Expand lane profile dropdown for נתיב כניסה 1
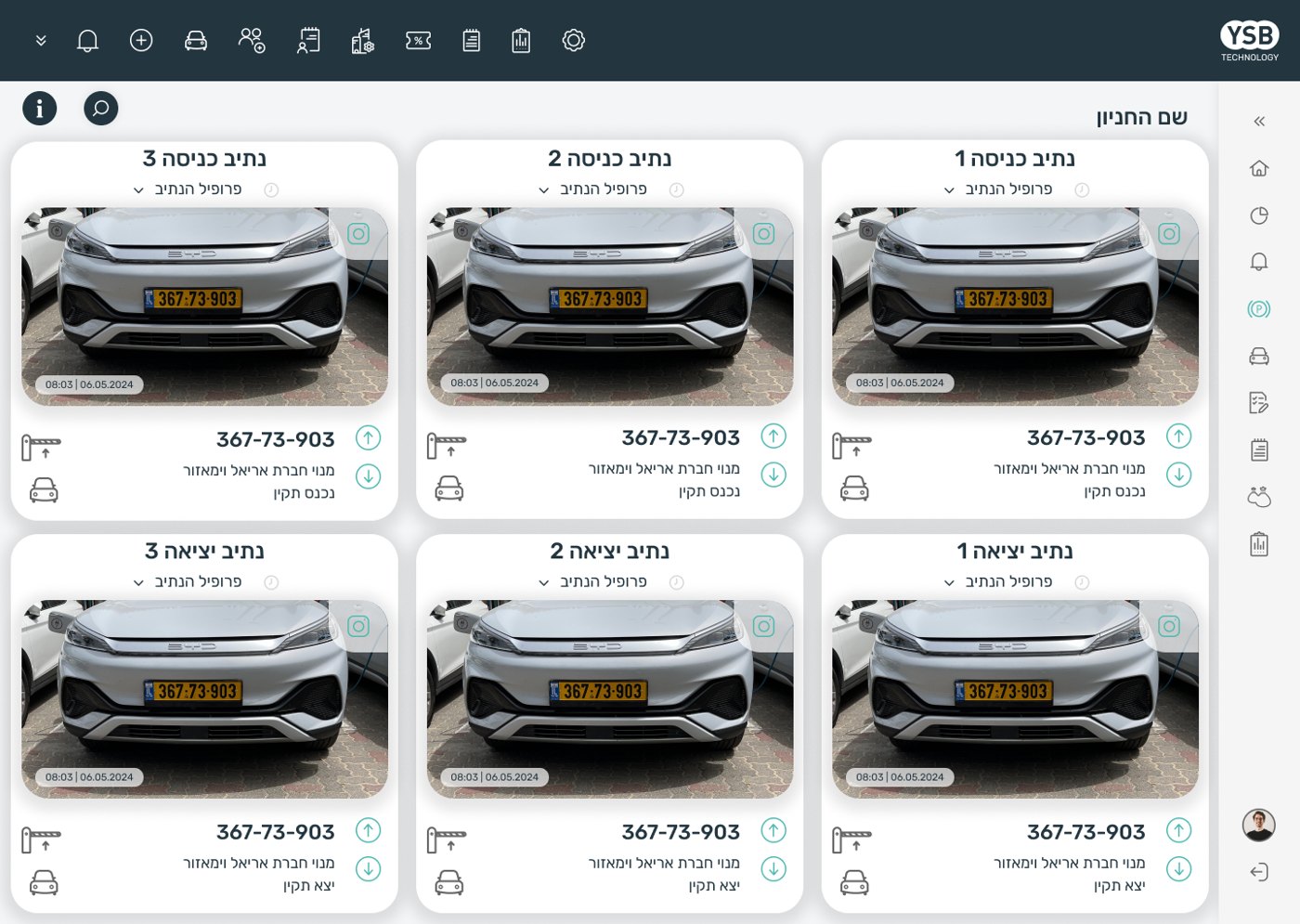Image resolution: width=1300 pixels, height=924 pixels. 949,190
